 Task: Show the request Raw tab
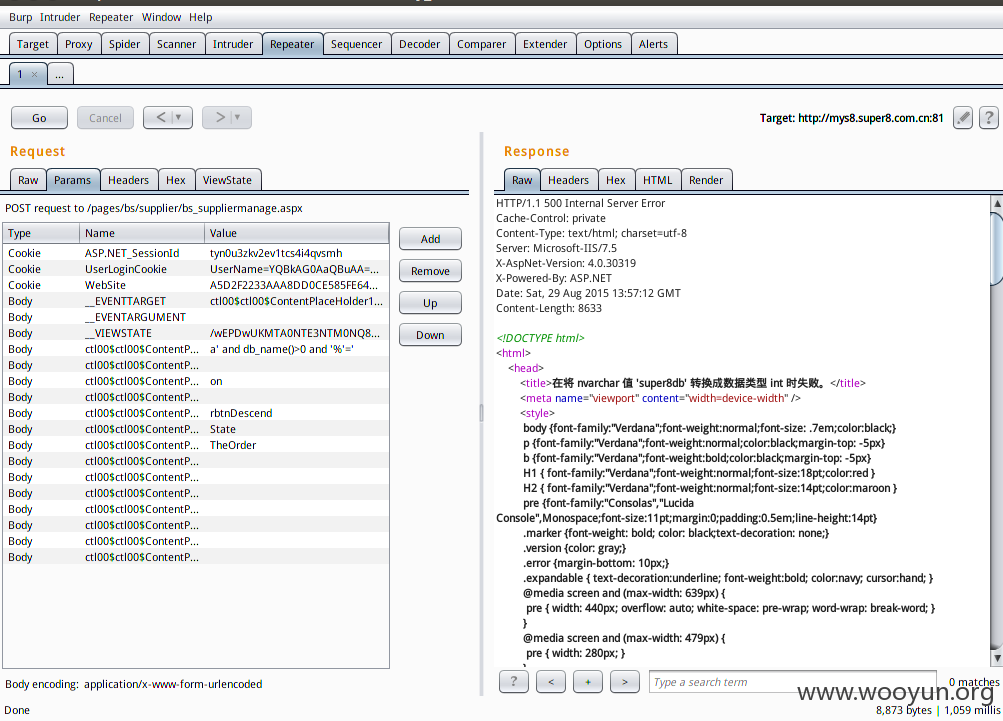click(28, 180)
